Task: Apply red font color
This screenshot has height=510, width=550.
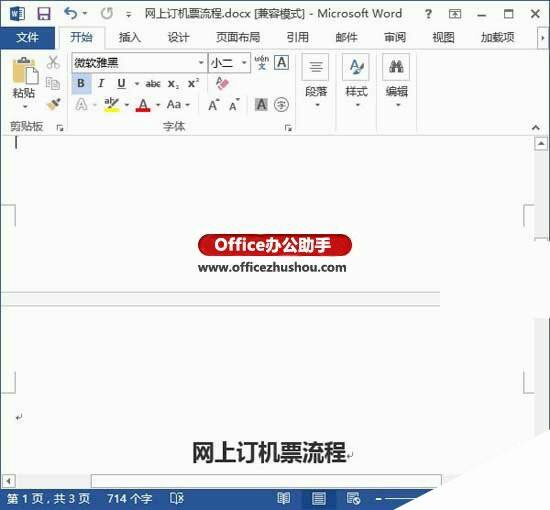Action: click(143, 105)
